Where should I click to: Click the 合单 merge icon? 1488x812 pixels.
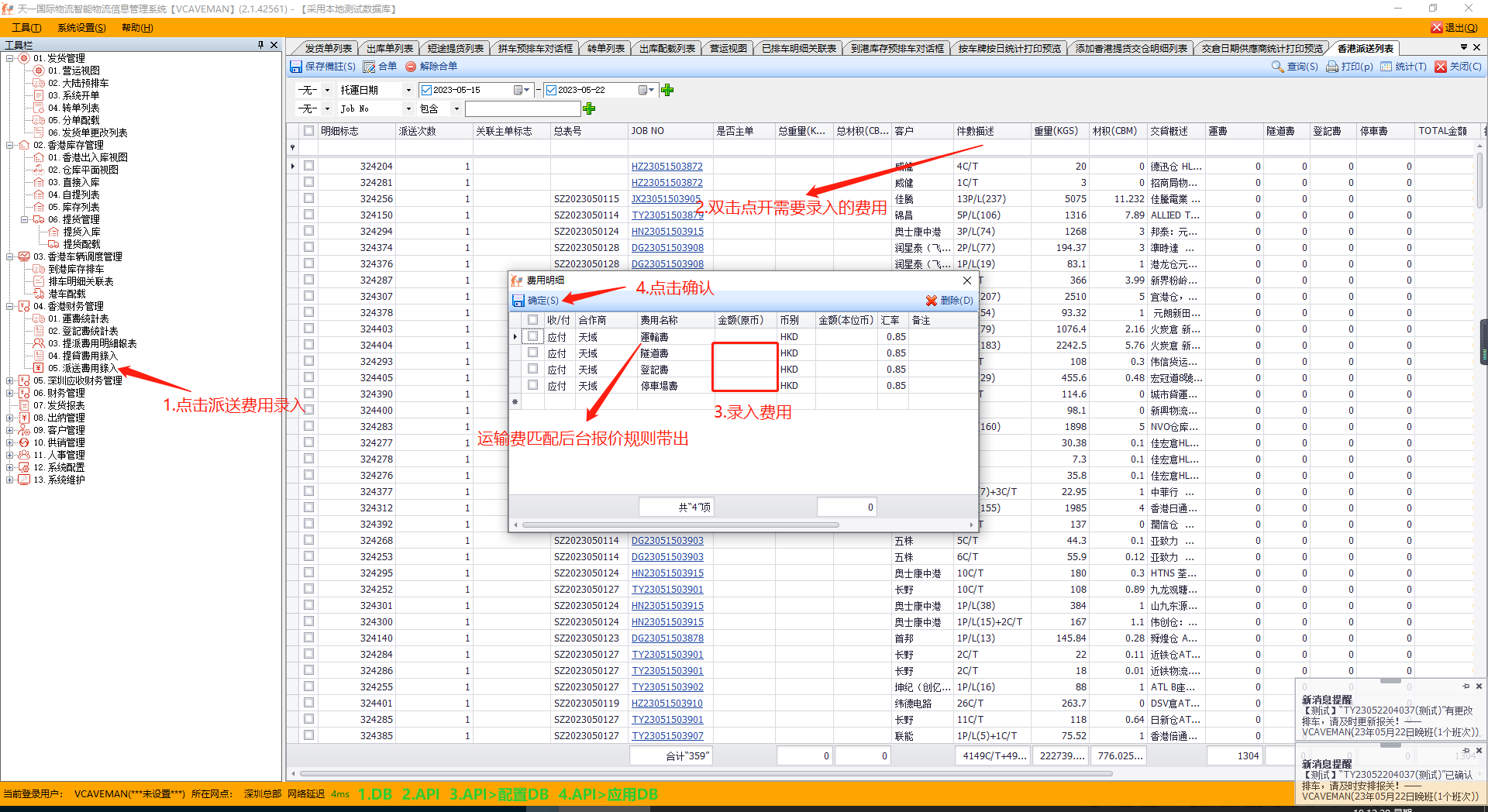[370, 67]
